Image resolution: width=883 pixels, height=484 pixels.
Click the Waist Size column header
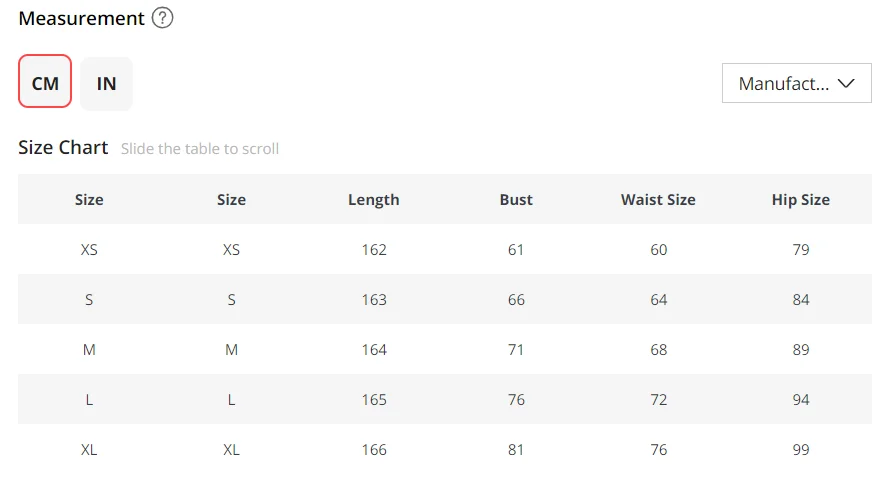(658, 199)
